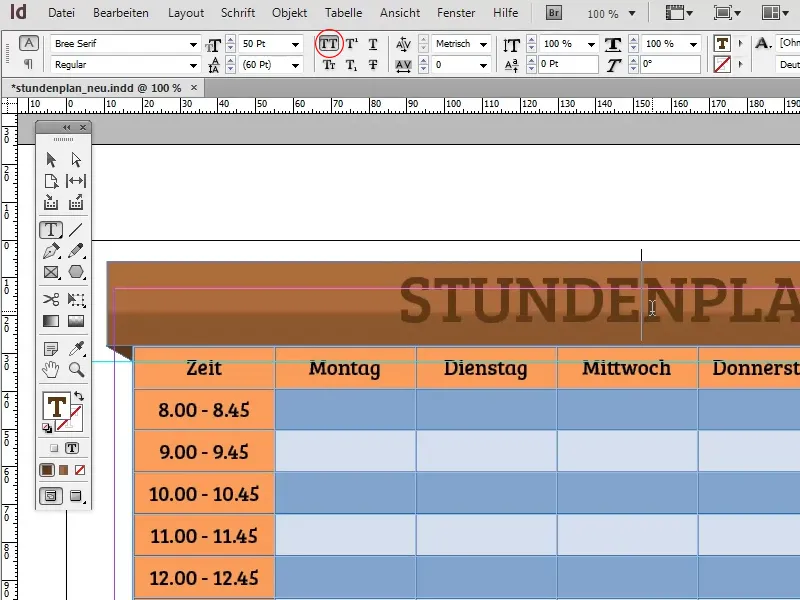Select the Free Transform tool

tap(76, 299)
